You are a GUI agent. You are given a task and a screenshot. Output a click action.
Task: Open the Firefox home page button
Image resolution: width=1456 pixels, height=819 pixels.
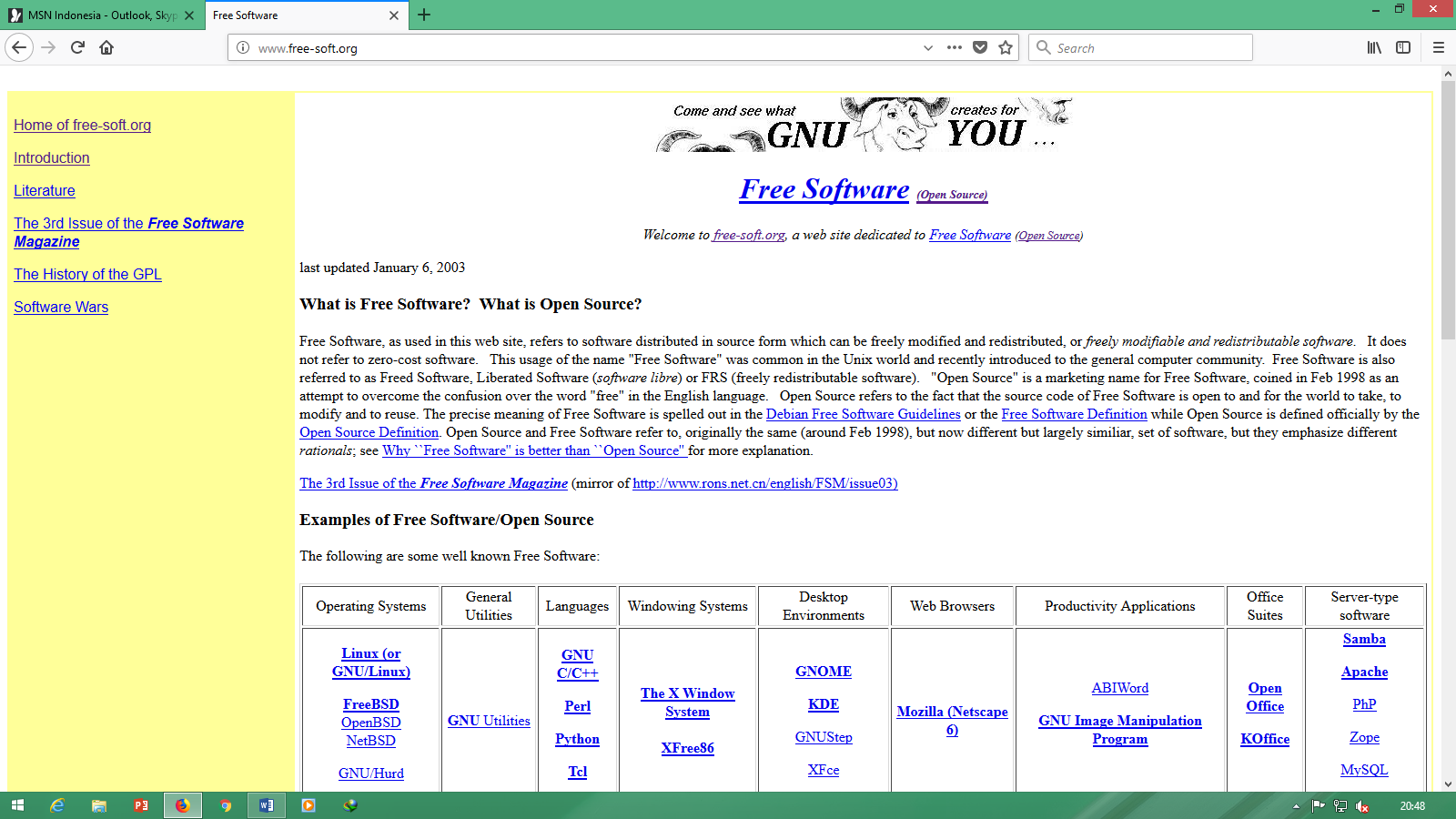pyautogui.click(x=106, y=47)
